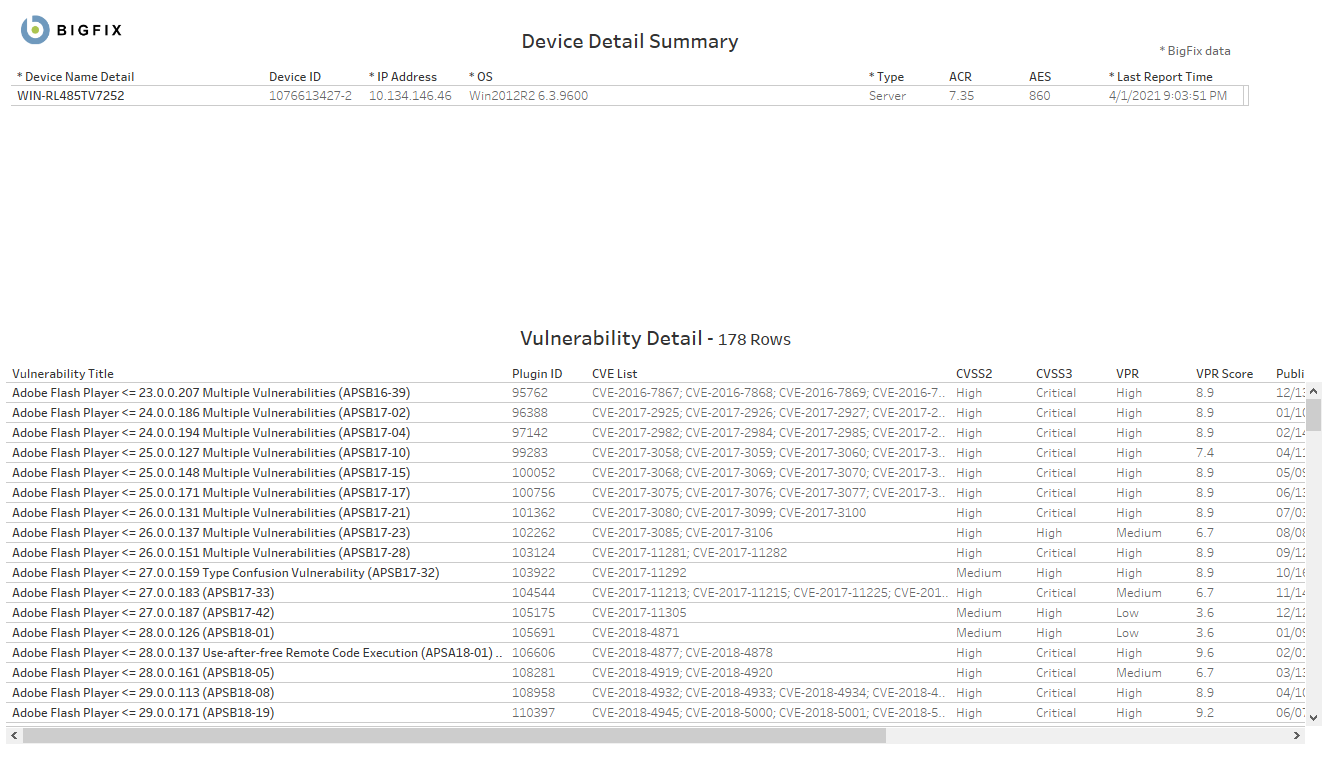Select APSB17-23 vulnerability row title
Viewport: 1341px width, 763px height.
(x=211, y=533)
